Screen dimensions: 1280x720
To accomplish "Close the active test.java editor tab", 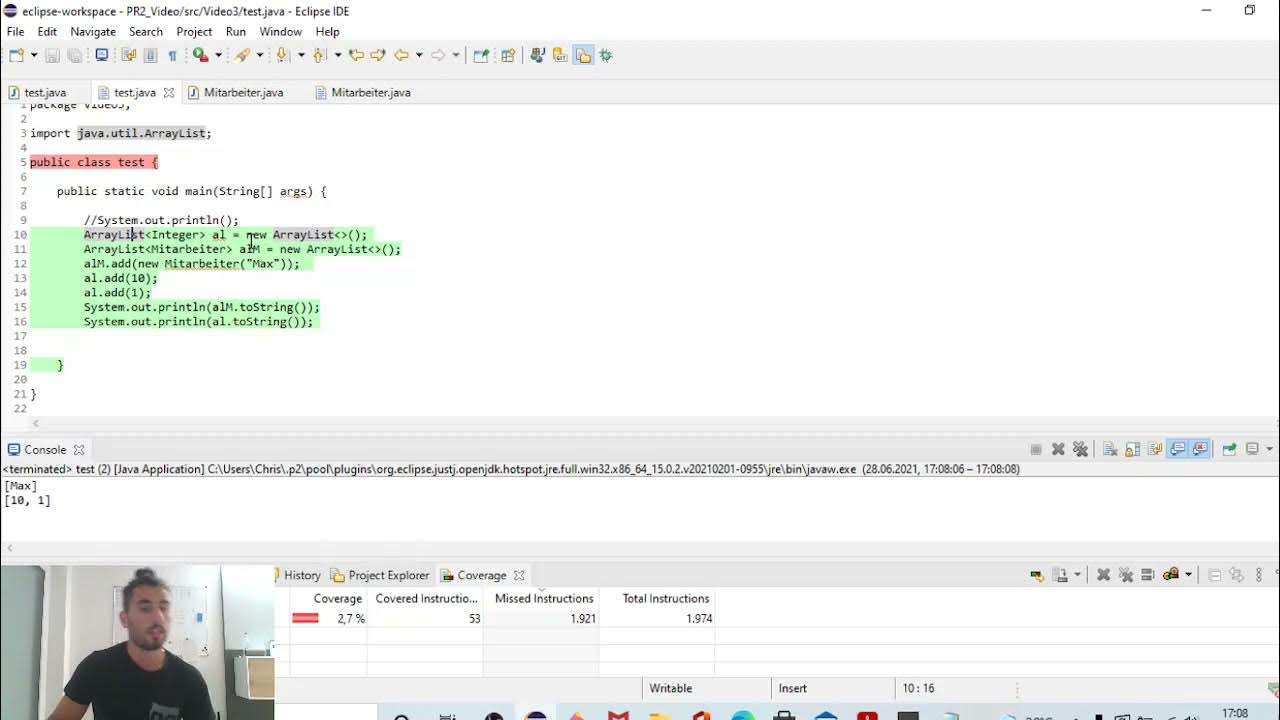I will 169,93.
